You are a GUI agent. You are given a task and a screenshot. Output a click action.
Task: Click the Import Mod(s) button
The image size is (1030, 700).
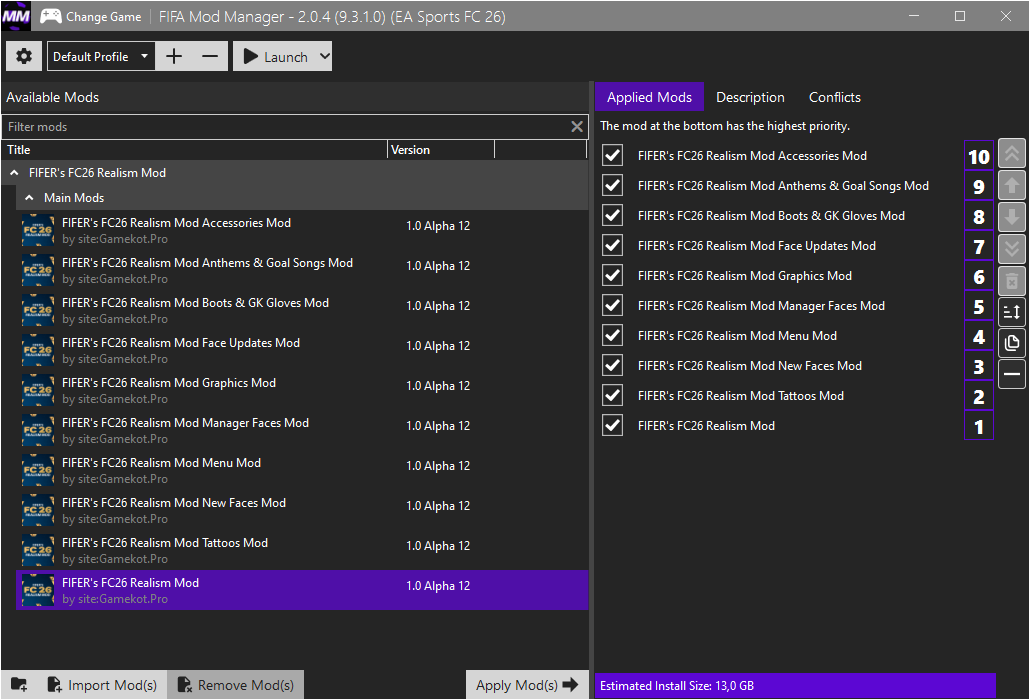click(x=102, y=685)
